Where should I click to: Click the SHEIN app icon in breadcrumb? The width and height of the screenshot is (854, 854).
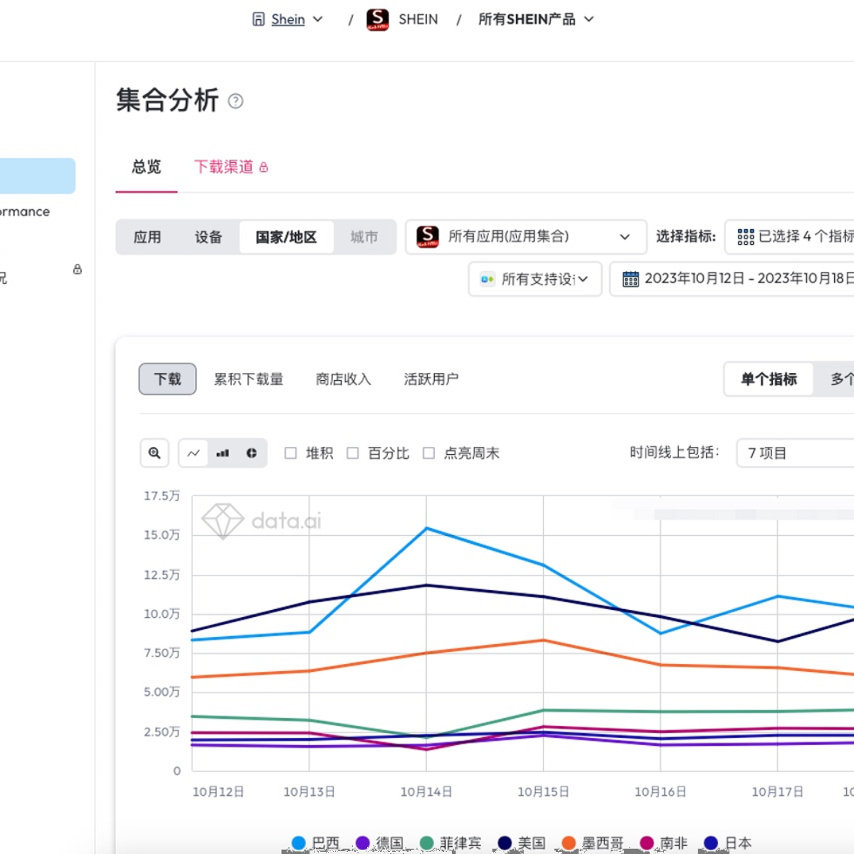point(377,19)
